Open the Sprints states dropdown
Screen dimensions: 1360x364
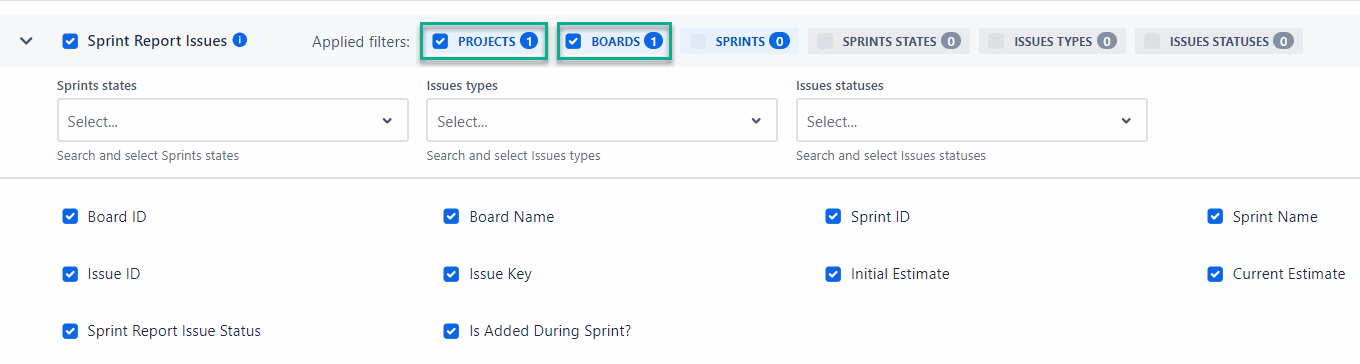coord(233,120)
